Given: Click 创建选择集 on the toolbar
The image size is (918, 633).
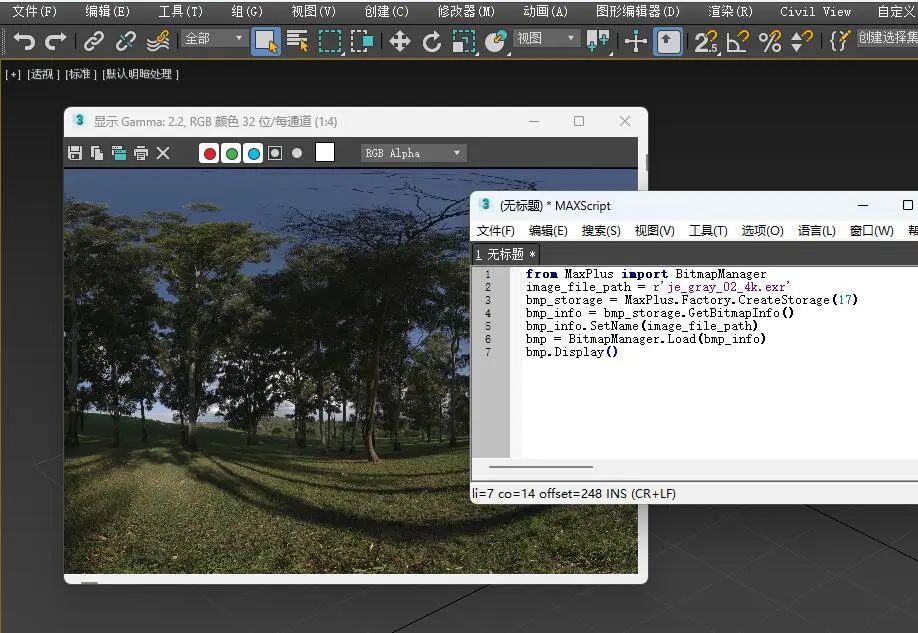Looking at the screenshot, I should (x=890, y=42).
